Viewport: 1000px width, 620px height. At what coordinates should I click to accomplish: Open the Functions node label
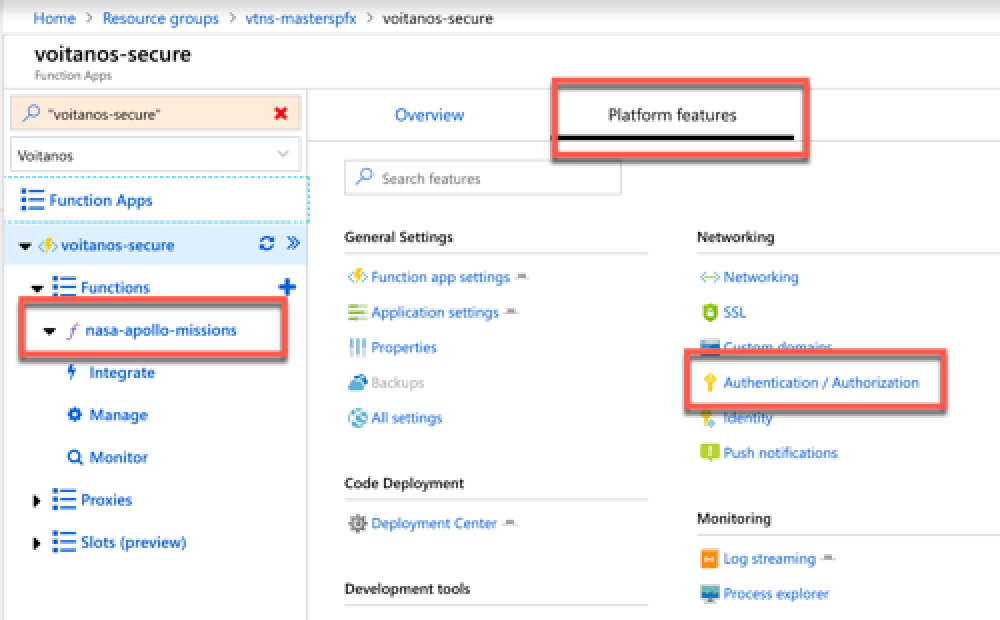coord(115,288)
